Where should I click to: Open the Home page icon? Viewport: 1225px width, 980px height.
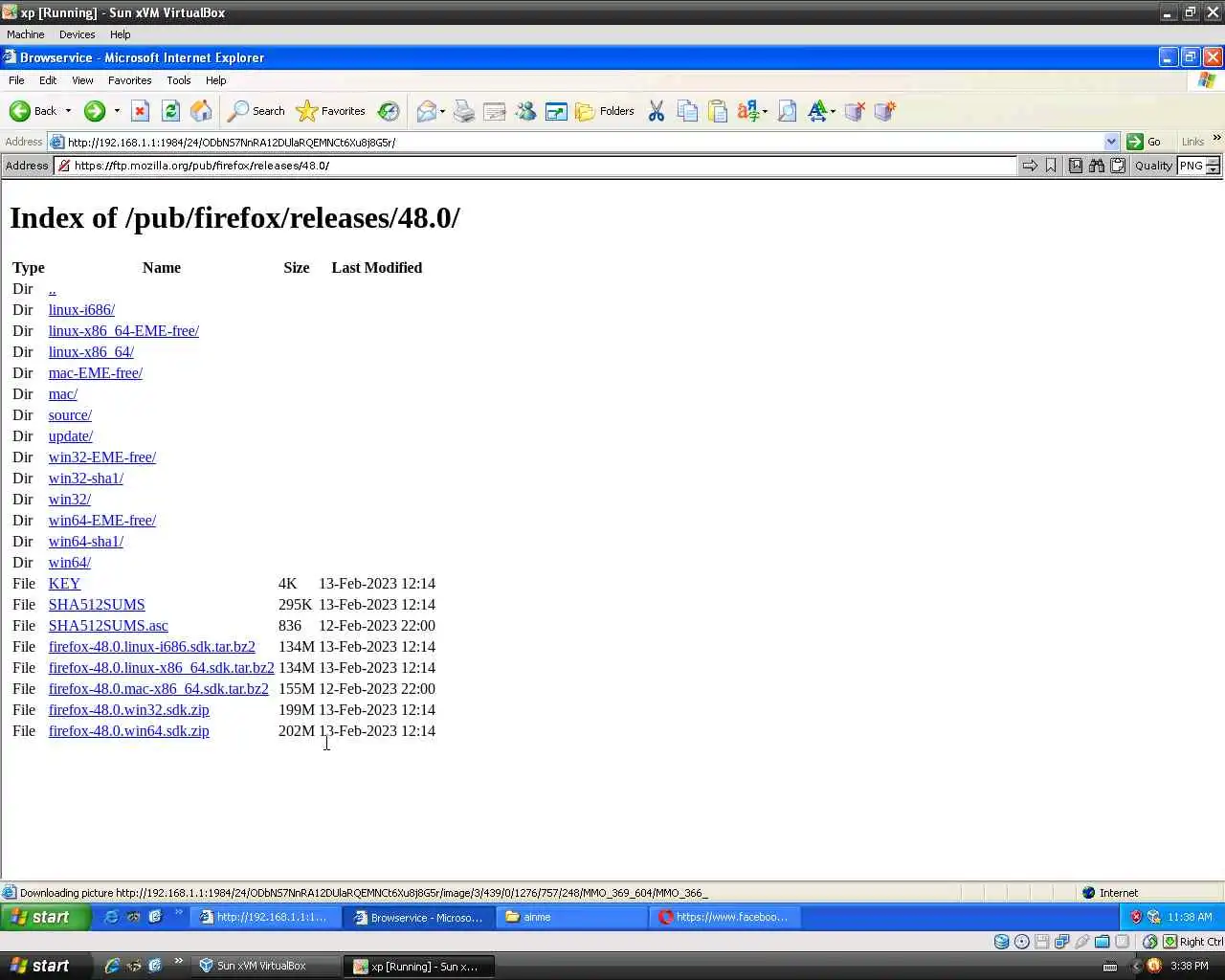coord(201,111)
